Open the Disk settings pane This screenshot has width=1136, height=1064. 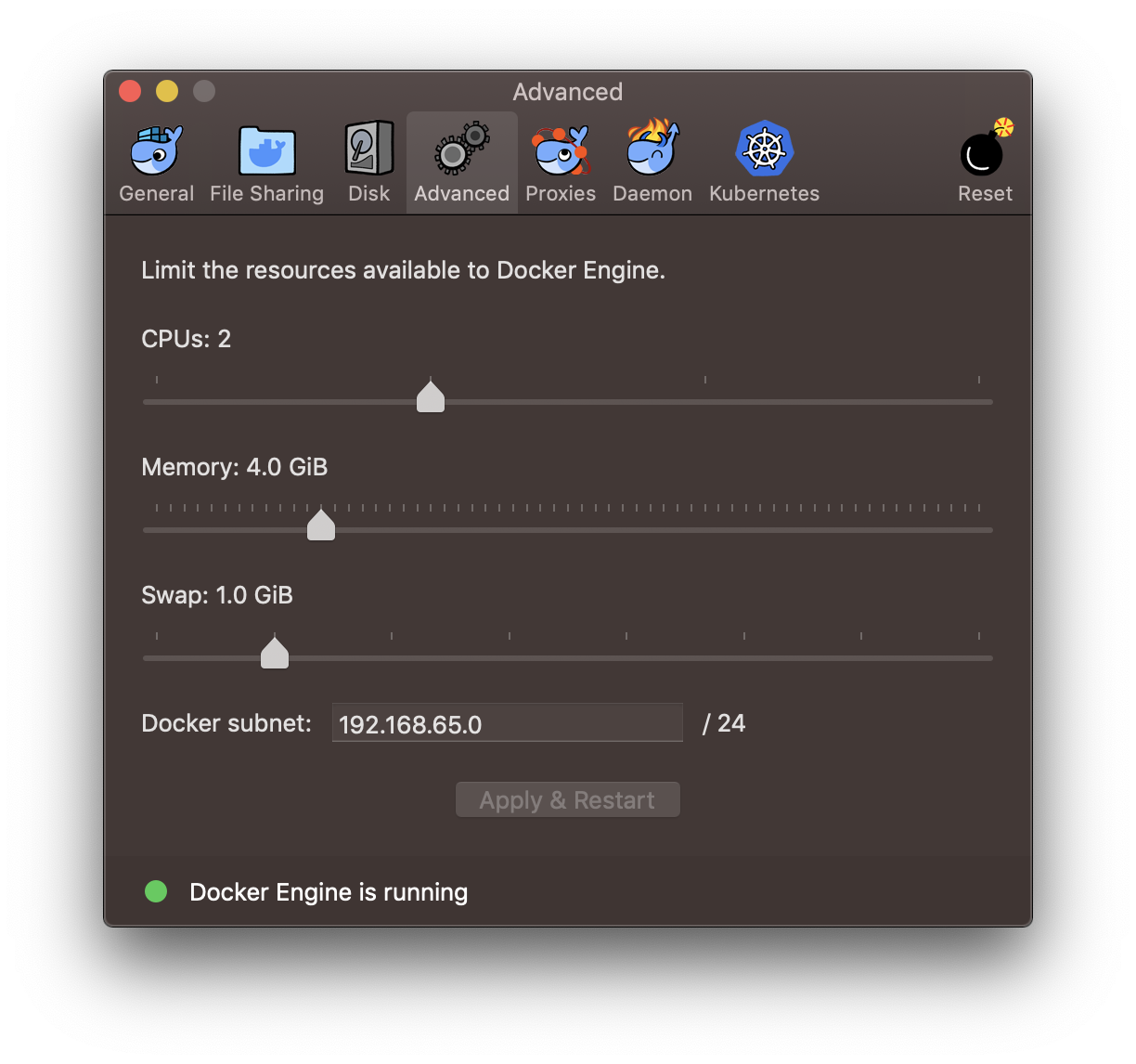(368, 162)
